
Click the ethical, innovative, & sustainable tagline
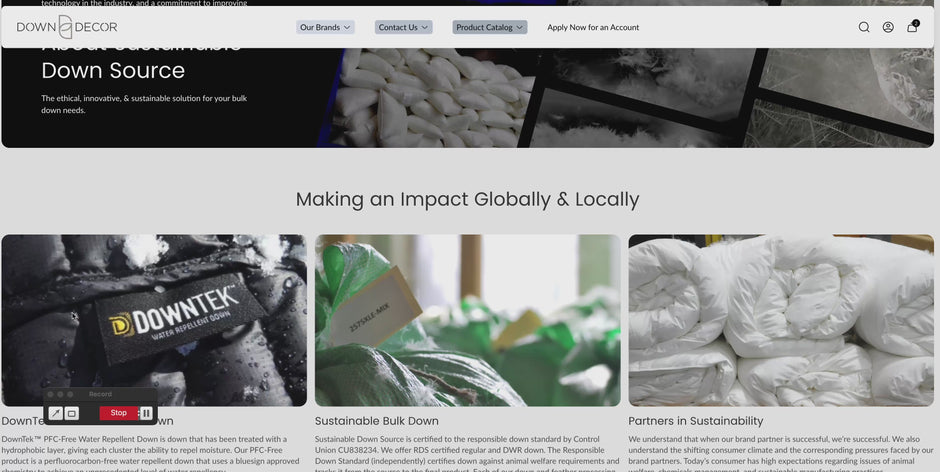point(144,104)
